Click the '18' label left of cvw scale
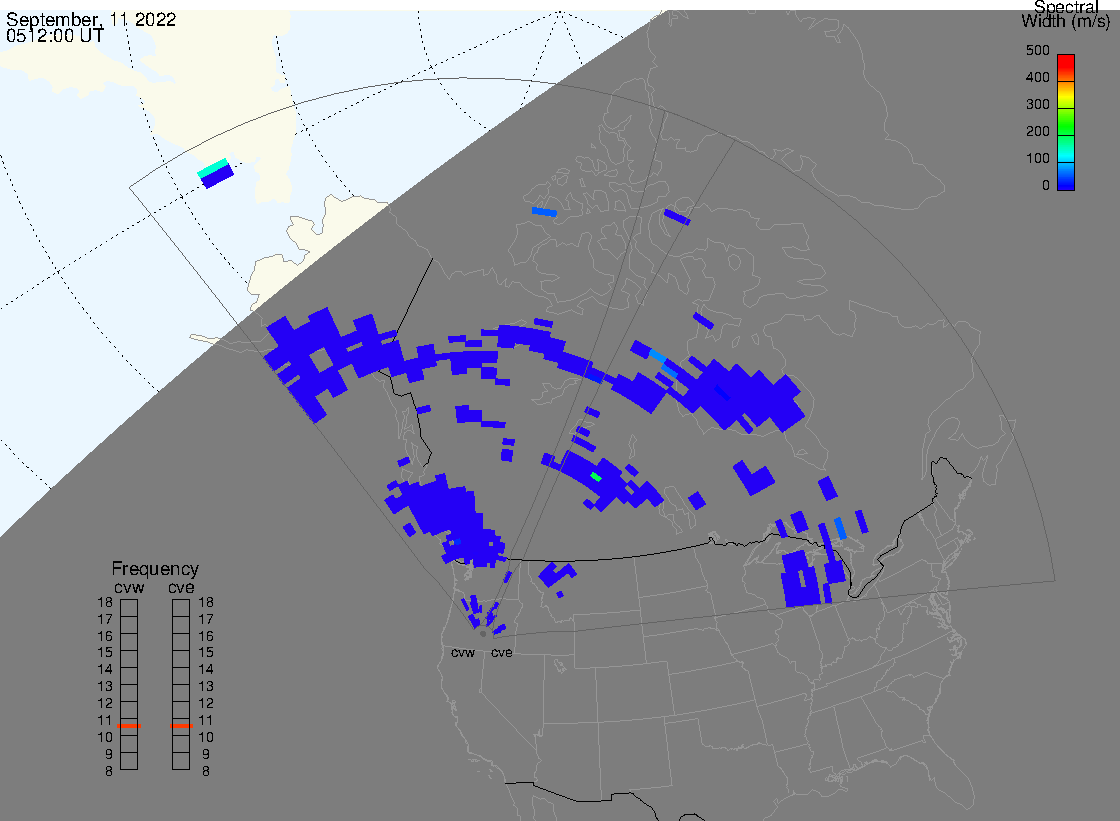Screen dimensions: 1120x821 tap(105, 602)
